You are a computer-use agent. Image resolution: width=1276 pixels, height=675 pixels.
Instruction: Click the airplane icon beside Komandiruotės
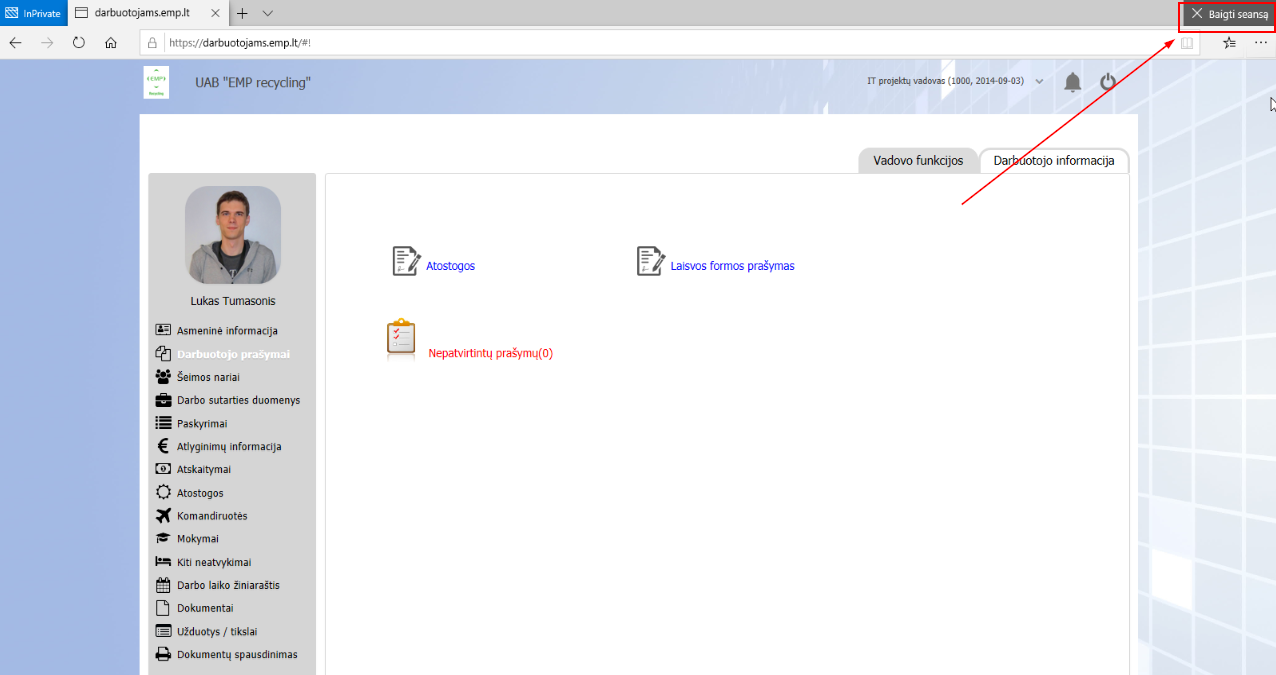163,515
